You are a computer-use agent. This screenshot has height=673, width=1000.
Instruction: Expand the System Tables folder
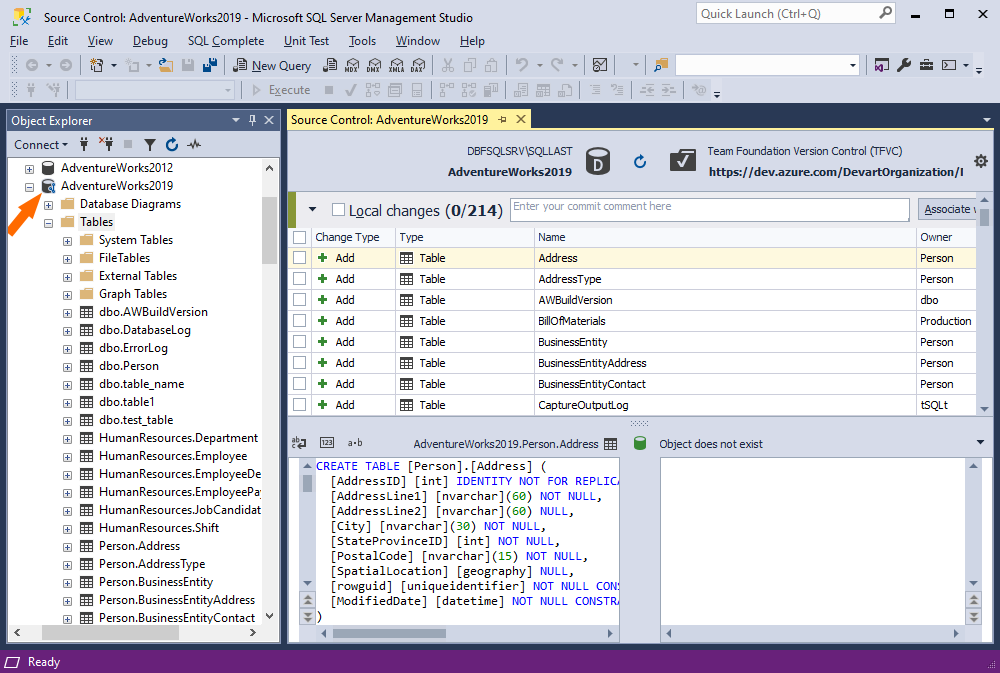tap(68, 241)
